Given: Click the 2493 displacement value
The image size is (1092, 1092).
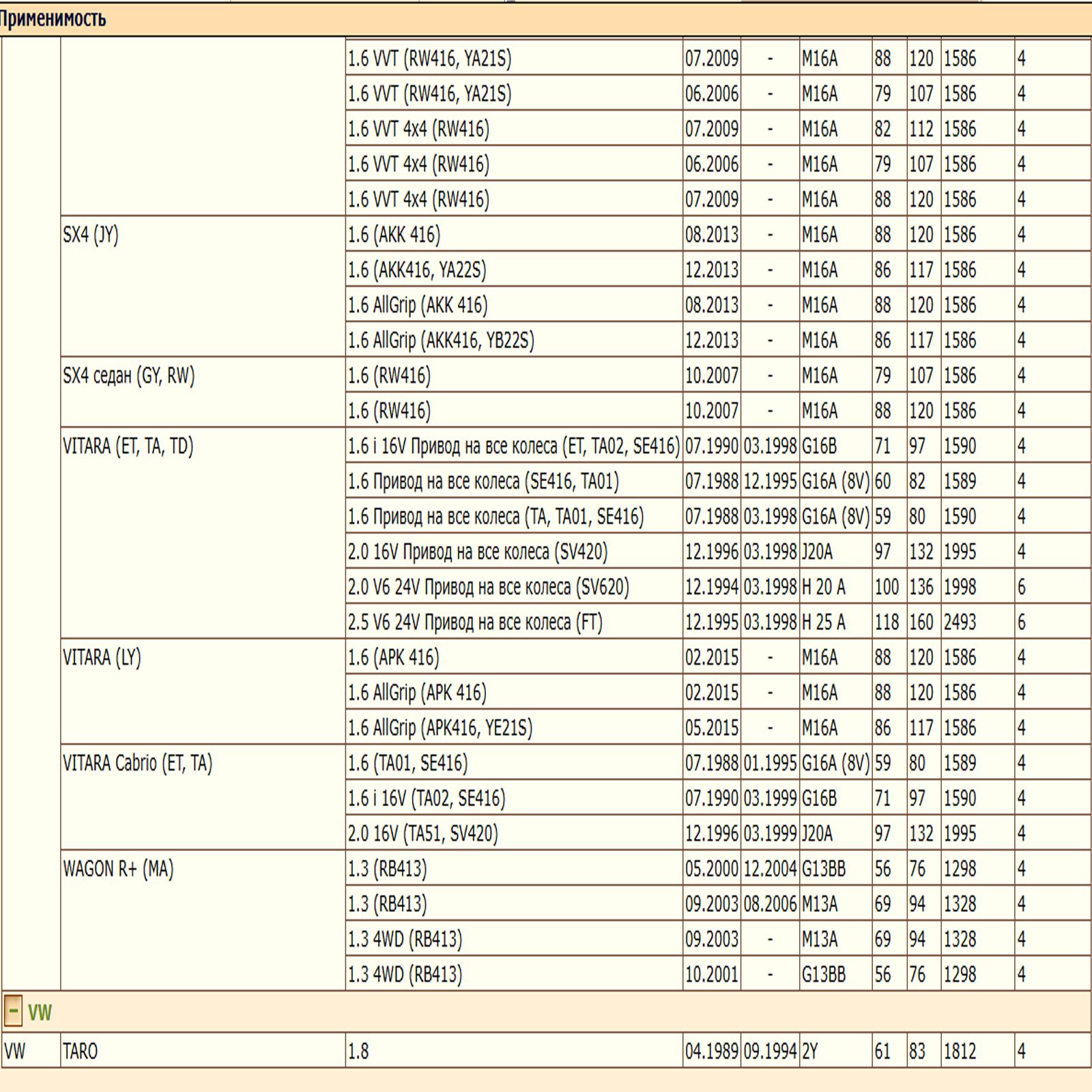Looking at the screenshot, I should [960, 622].
